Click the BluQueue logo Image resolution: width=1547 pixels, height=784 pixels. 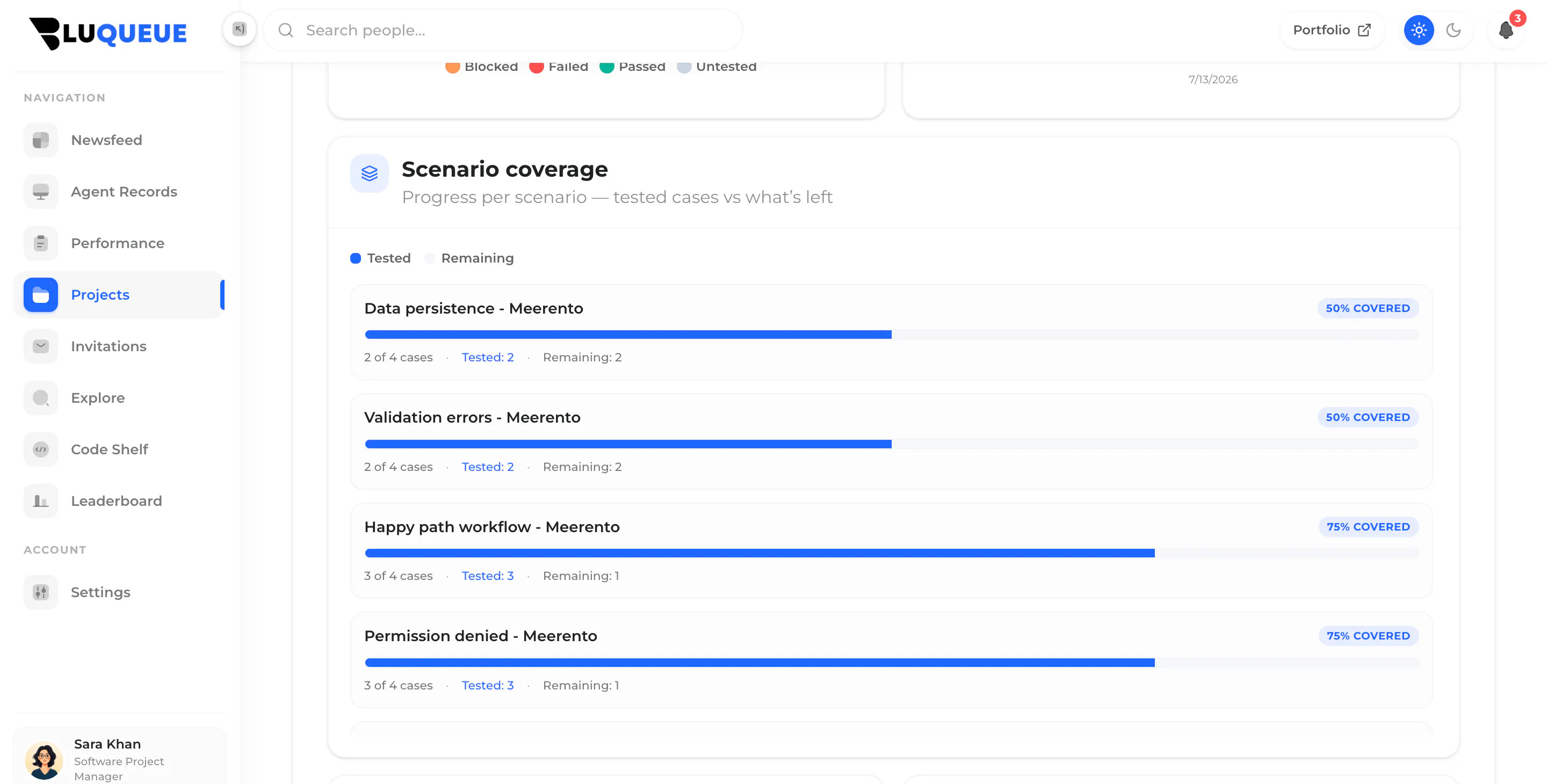[108, 33]
